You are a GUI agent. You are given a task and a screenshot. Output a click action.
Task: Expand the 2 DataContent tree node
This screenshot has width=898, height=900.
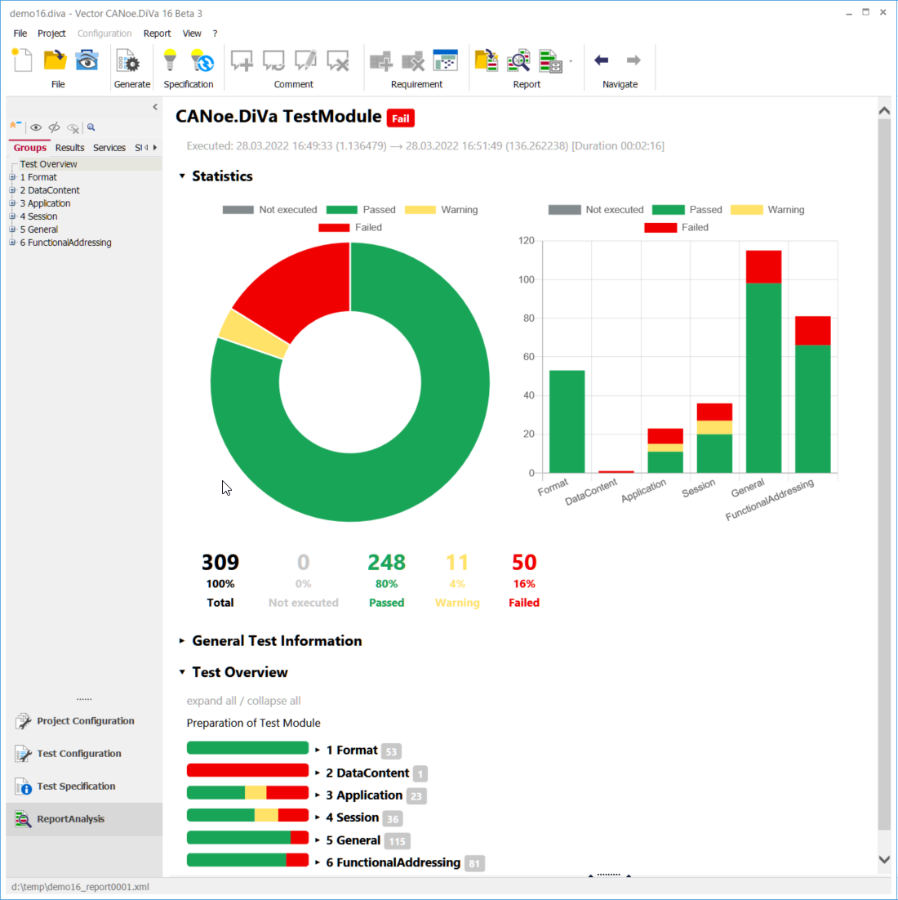click(x=12, y=190)
